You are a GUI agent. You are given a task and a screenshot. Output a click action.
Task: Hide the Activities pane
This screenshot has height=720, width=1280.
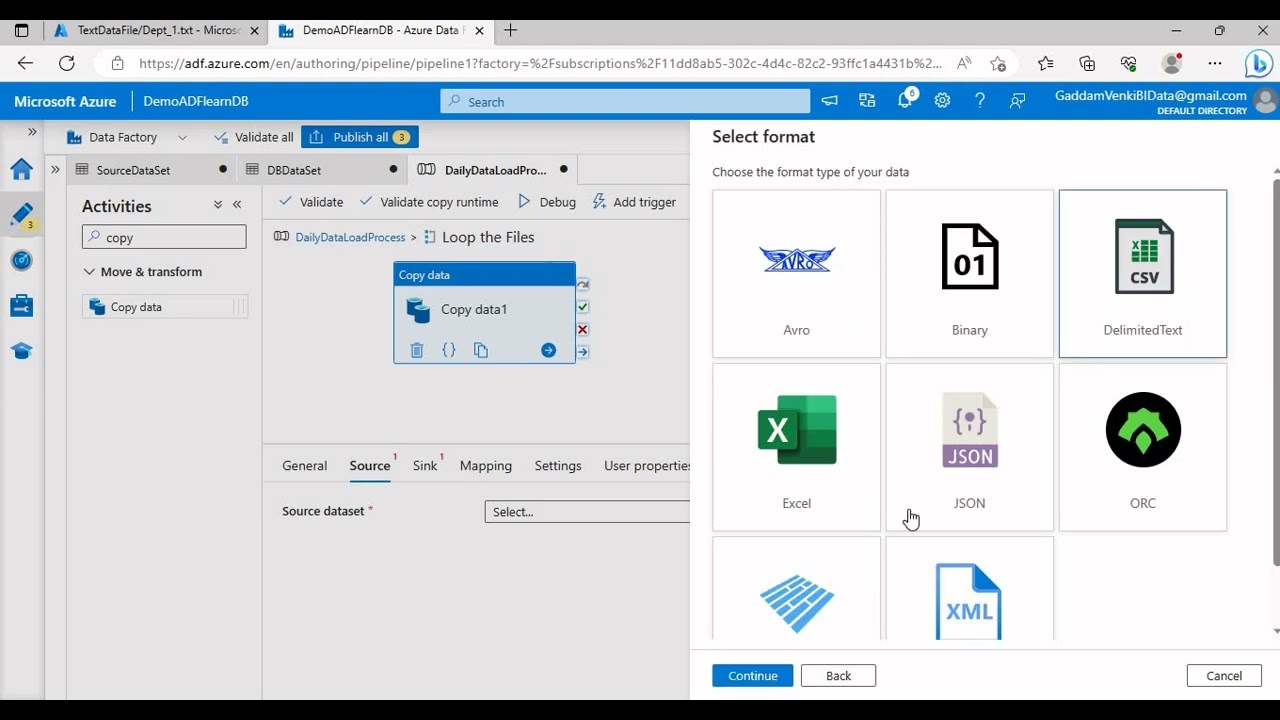237,205
